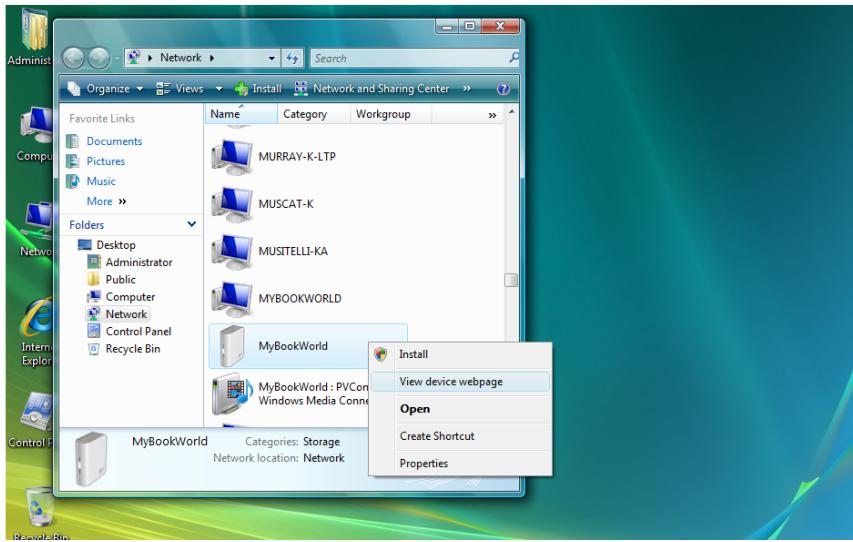Click the shield icon next to Install
The image size is (853, 542).
click(381, 354)
